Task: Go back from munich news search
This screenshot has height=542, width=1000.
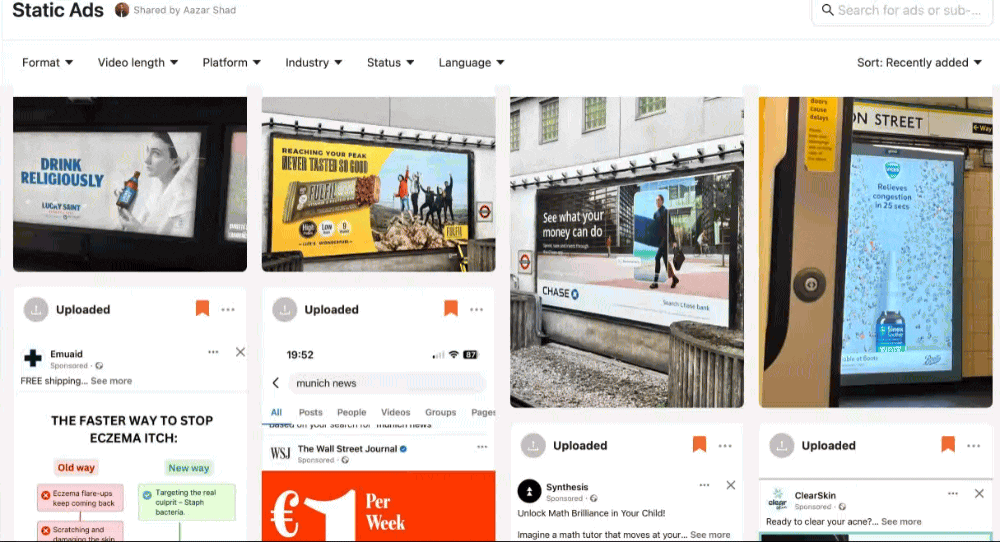Action: pyautogui.click(x=276, y=383)
